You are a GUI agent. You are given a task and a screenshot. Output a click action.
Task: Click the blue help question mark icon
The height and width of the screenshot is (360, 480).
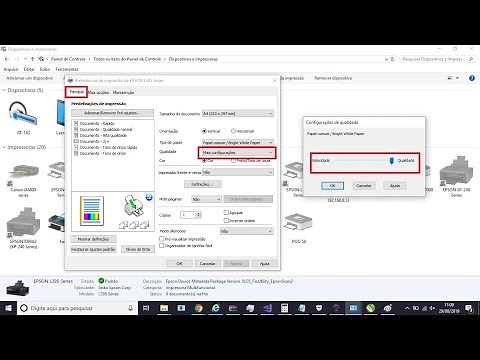472,78
